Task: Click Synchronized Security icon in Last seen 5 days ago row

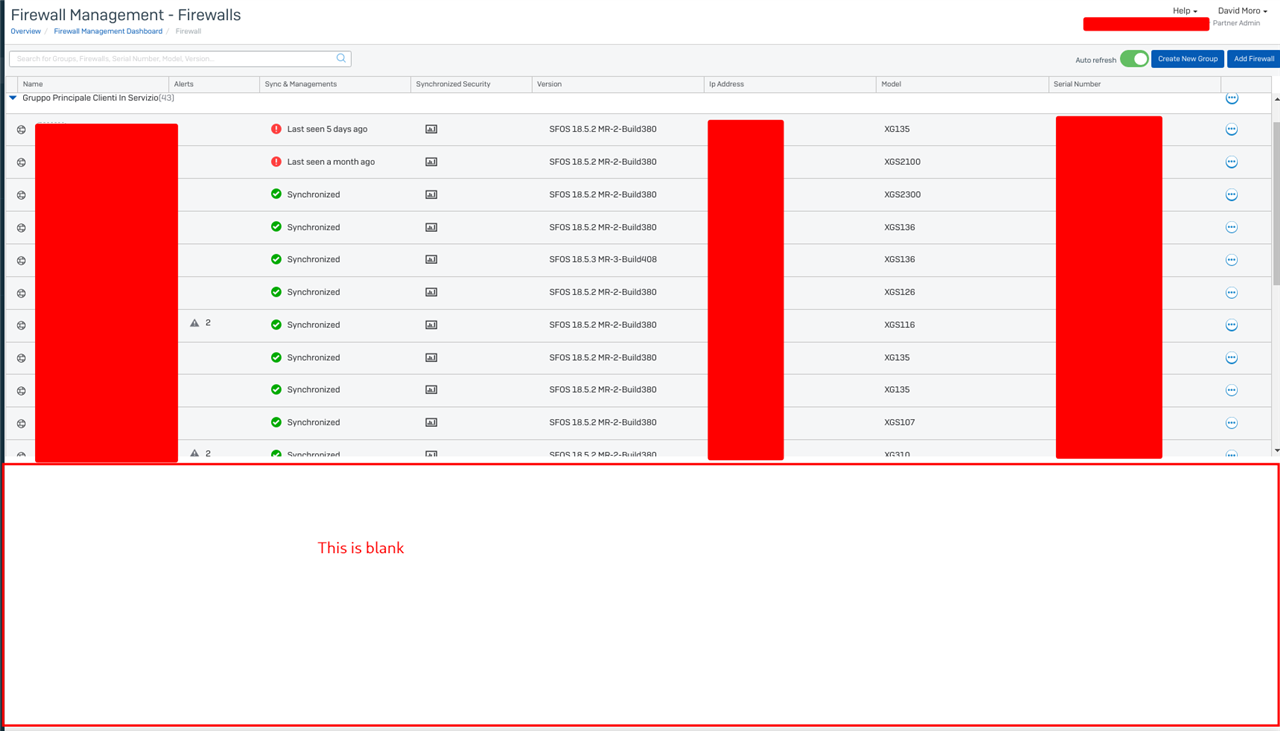Action: tap(431, 129)
